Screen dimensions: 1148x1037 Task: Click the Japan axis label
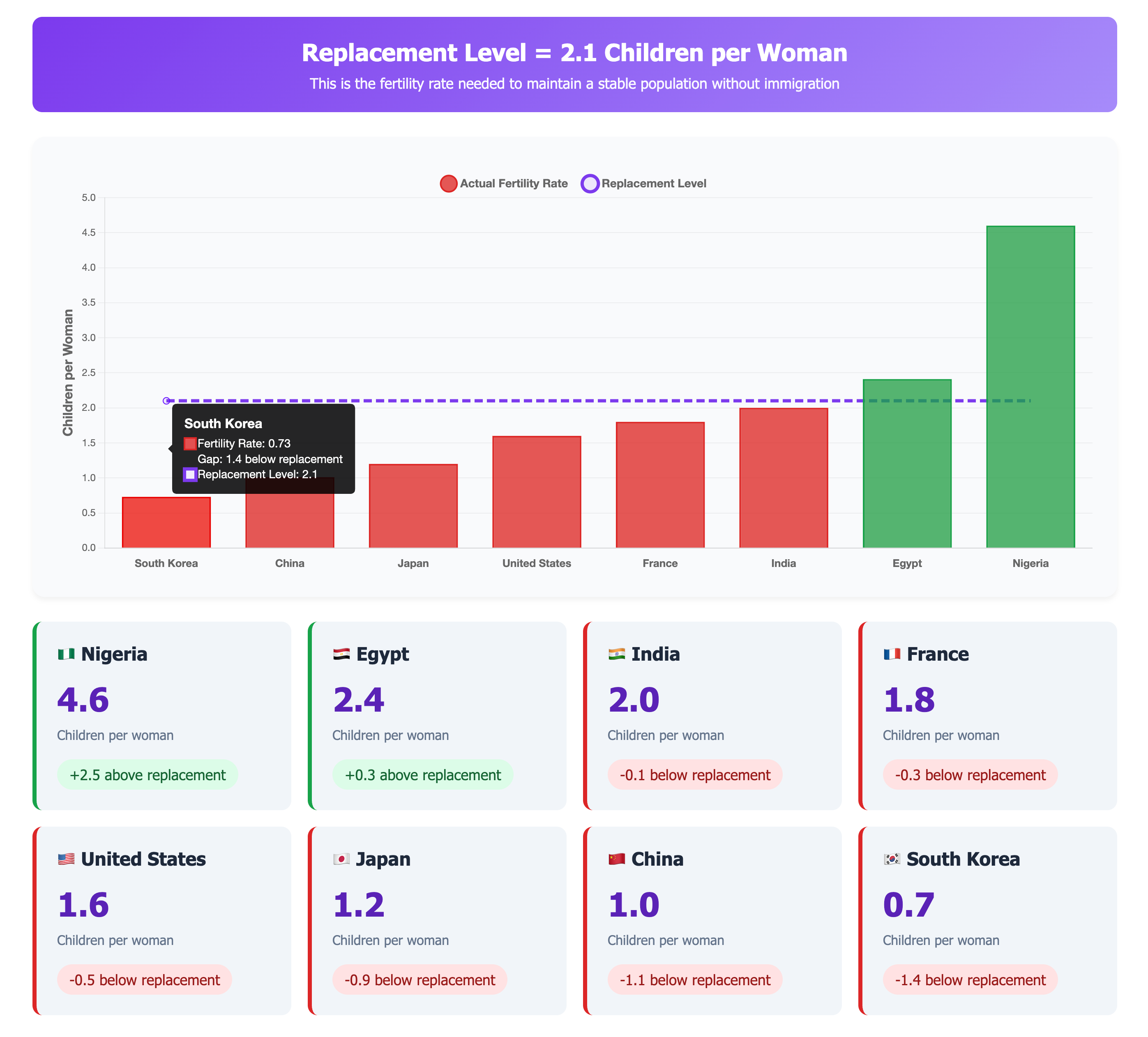click(413, 563)
